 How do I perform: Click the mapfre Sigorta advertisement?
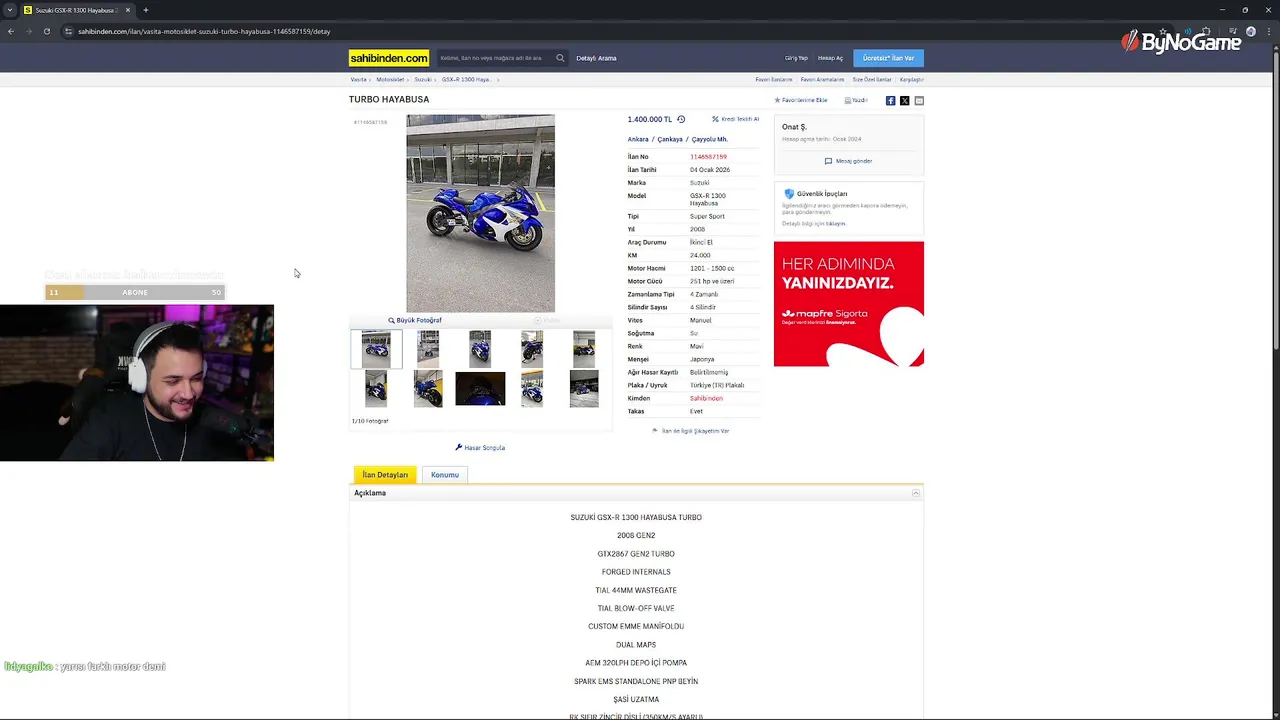(x=849, y=304)
